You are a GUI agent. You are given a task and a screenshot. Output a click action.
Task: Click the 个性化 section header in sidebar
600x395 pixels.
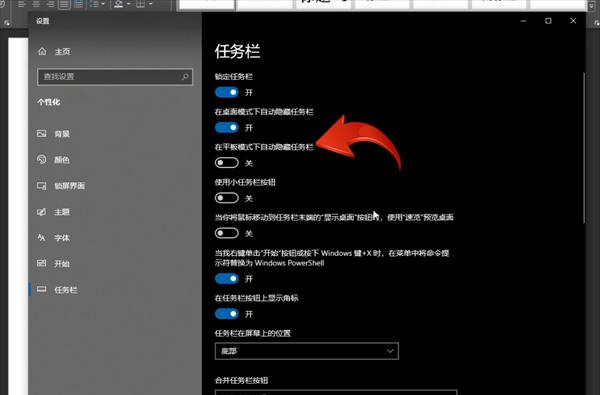(49, 102)
